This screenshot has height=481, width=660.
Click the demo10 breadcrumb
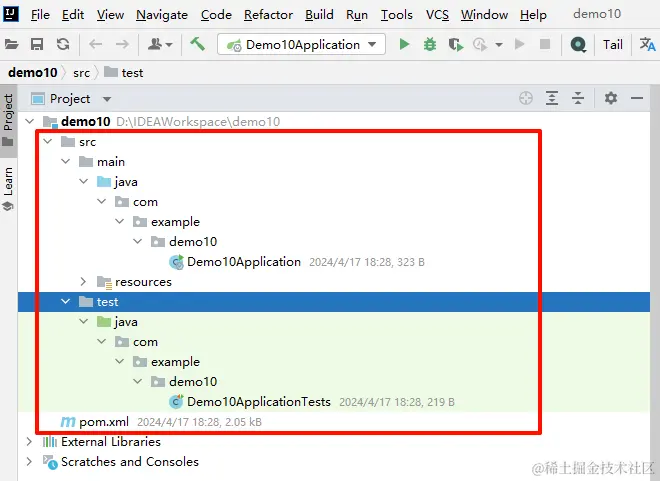pos(32,73)
